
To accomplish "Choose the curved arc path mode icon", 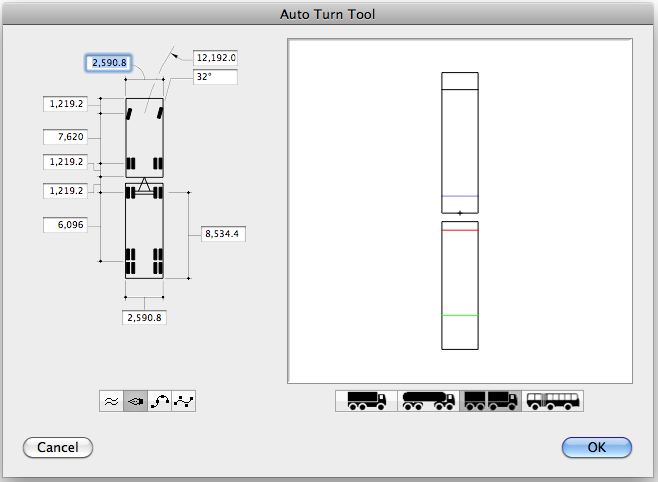I will coord(159,401).
